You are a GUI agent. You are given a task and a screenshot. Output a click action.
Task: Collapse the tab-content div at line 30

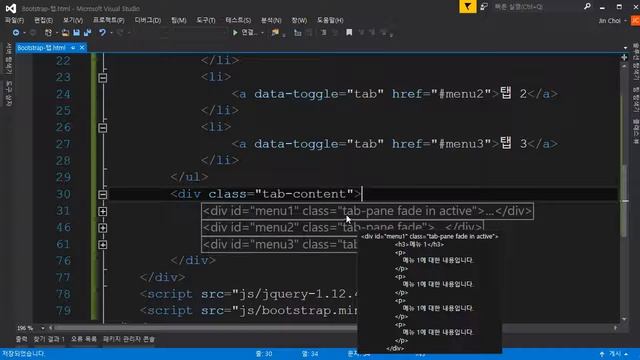point(103,194)
